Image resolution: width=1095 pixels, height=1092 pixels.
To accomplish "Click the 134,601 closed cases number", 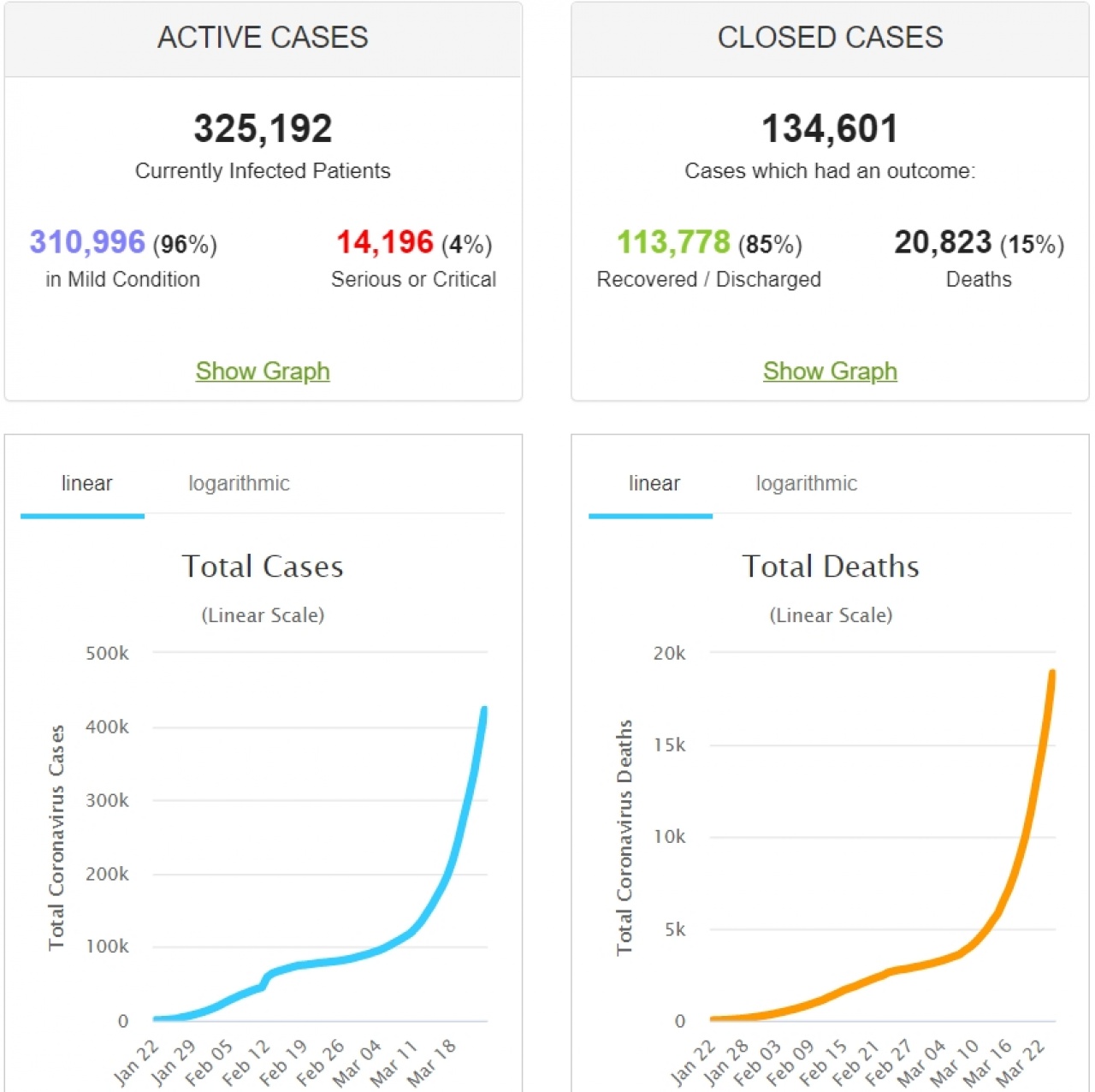I will coord(830,129).
